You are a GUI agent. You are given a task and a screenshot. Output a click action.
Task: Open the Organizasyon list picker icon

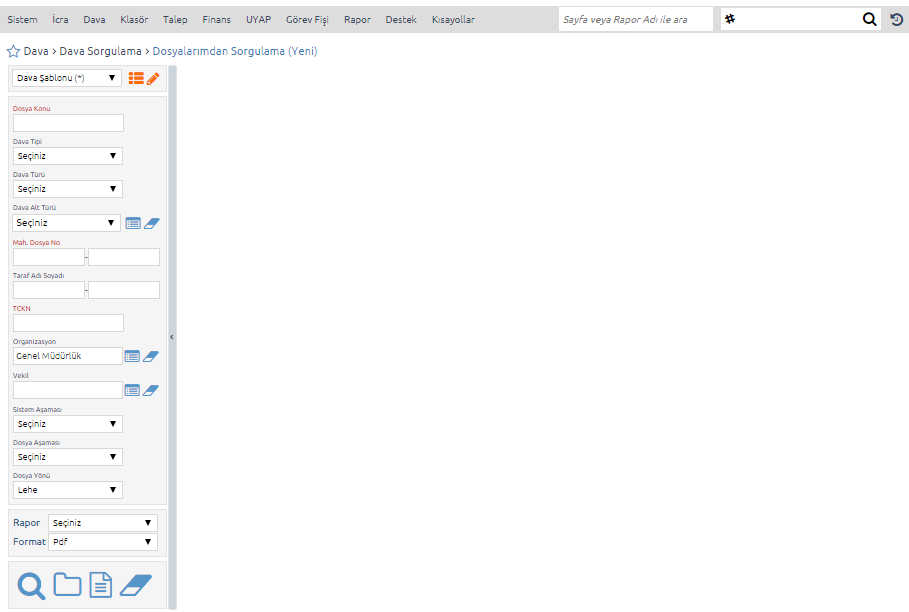tap(132, 356)
